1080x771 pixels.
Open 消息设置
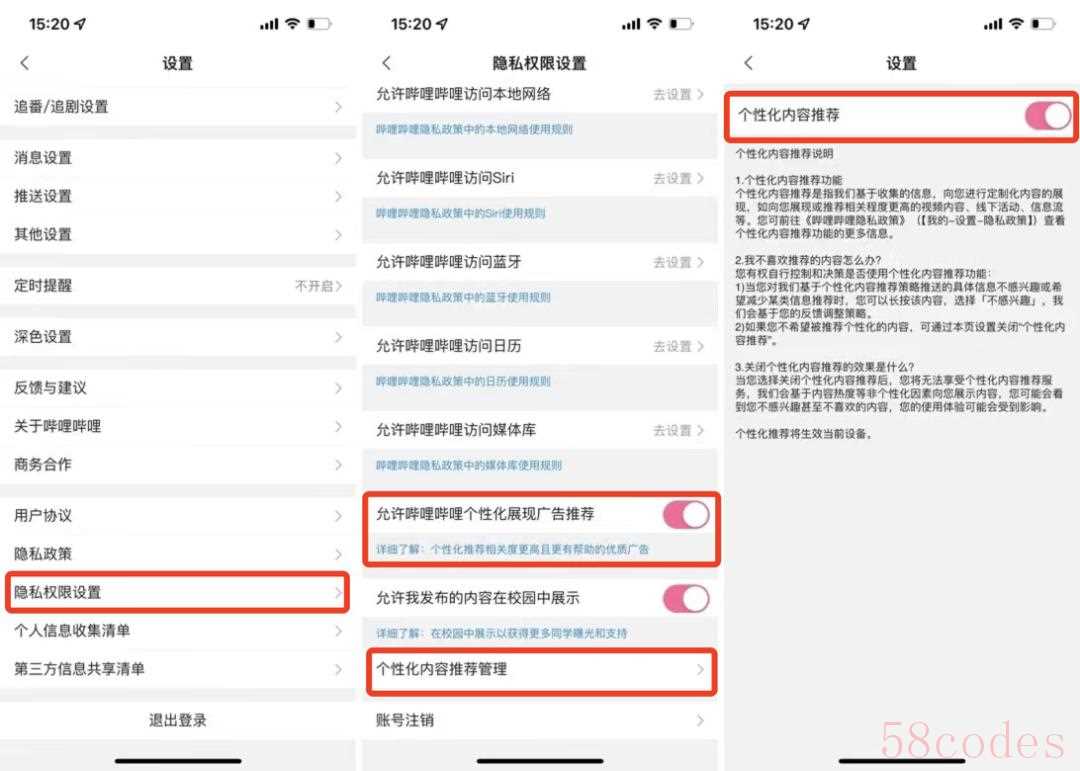(178, 158)
